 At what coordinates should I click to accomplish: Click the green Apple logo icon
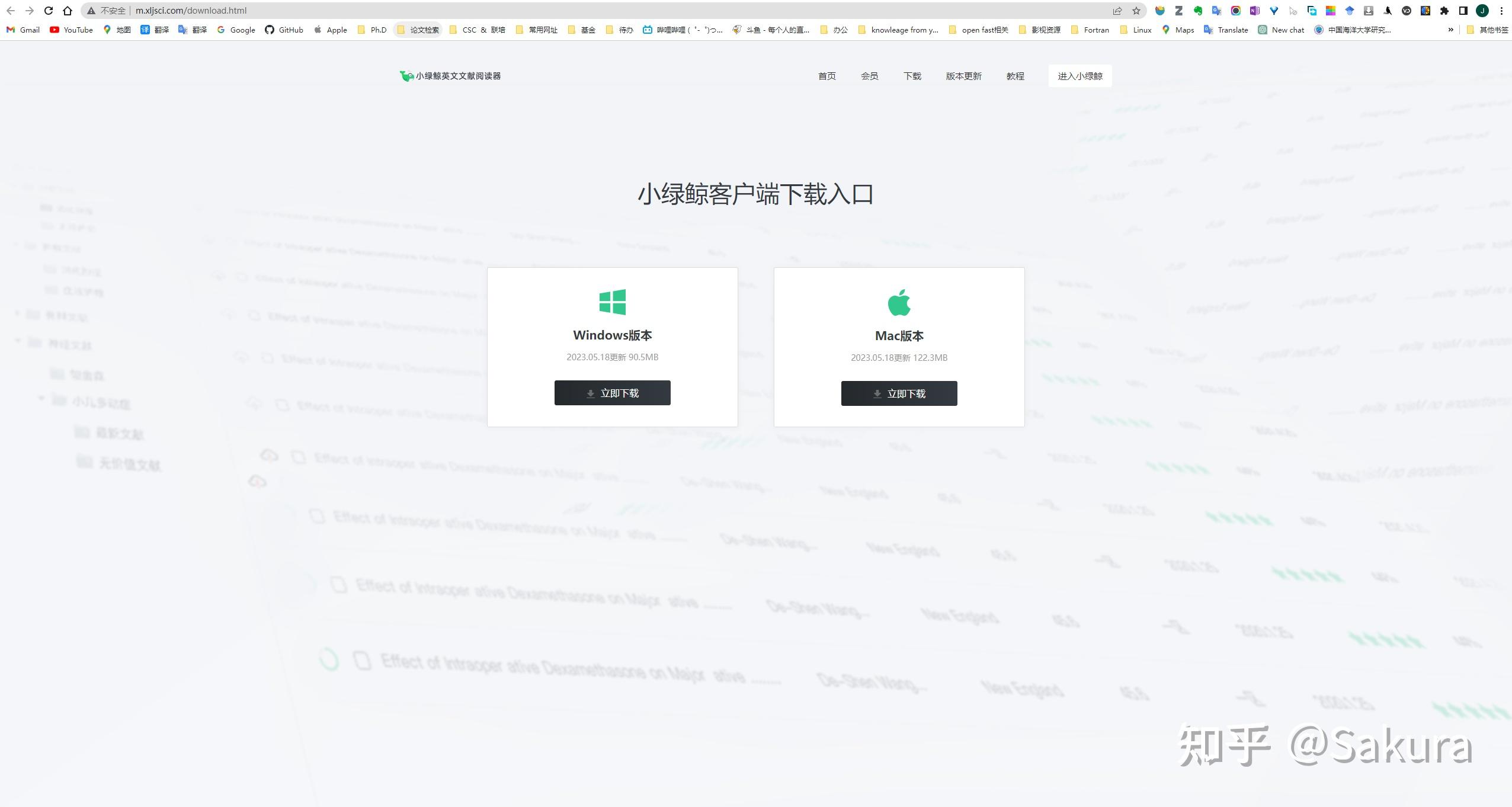[x=899, y=303]
